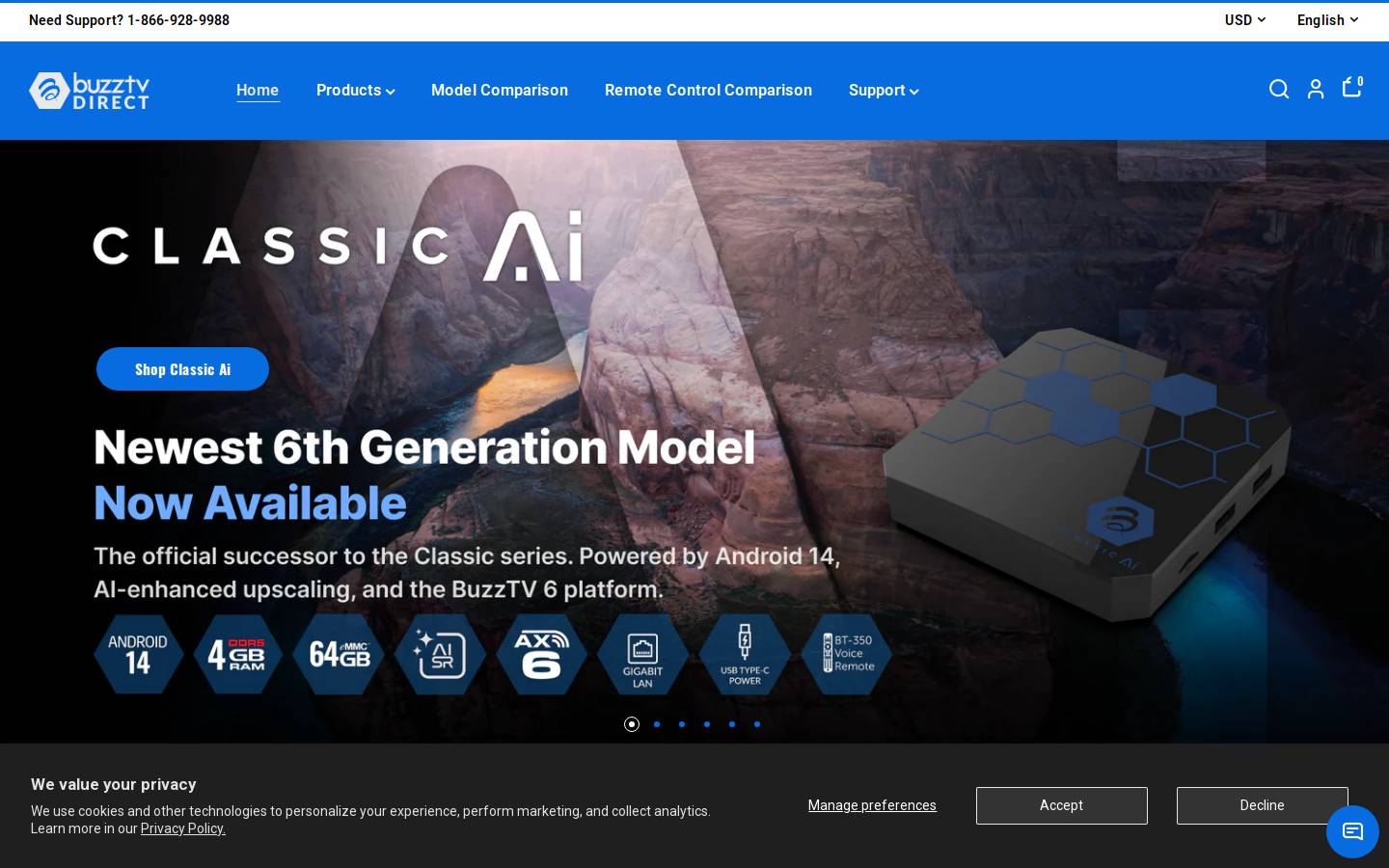The height and width of the screenshot is (868, 1389).
Task: Open Manage preferences link
Action: point(872,805)
